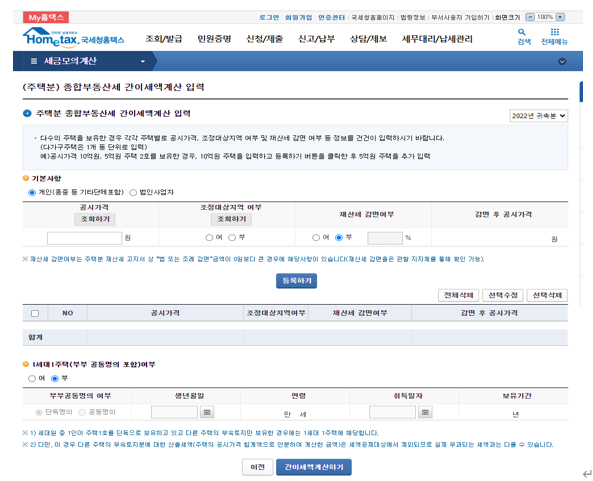Focus the 생년월일 date field

pyautogui.click(x=174, y=412)
